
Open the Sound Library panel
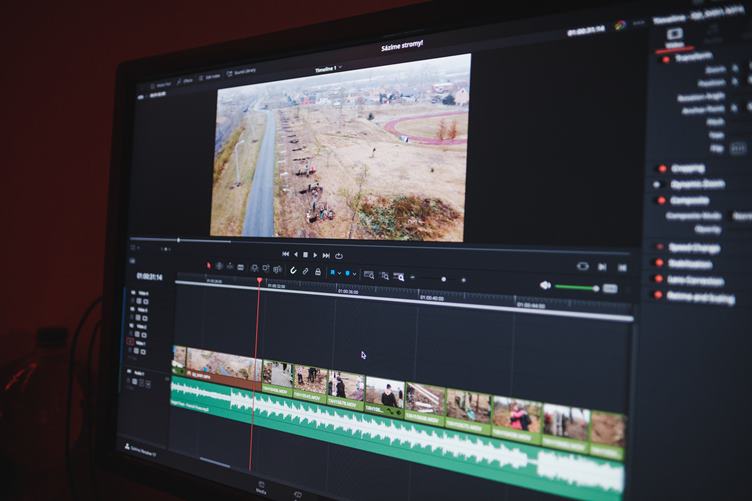(x=241, y=72)
